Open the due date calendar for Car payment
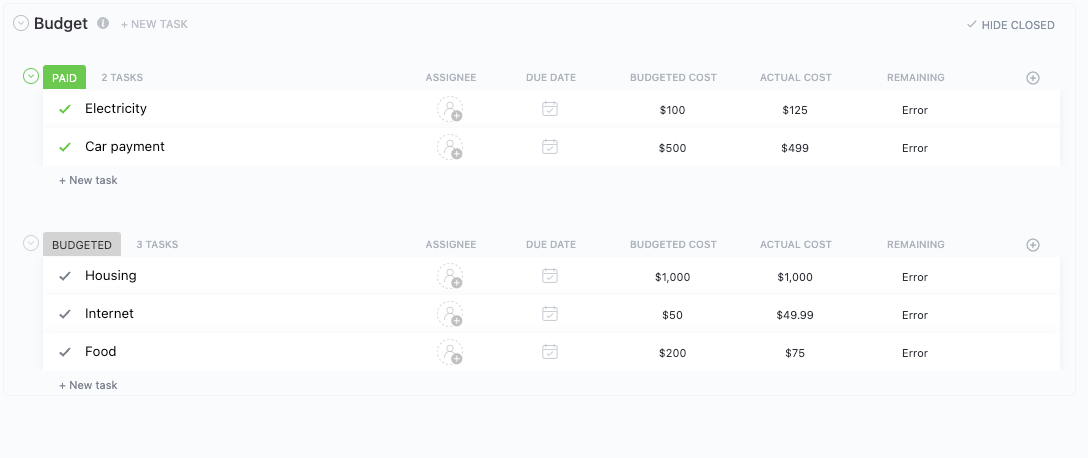Image resolution: width=1088 pixels, height=458 pixels. point(550,147)
